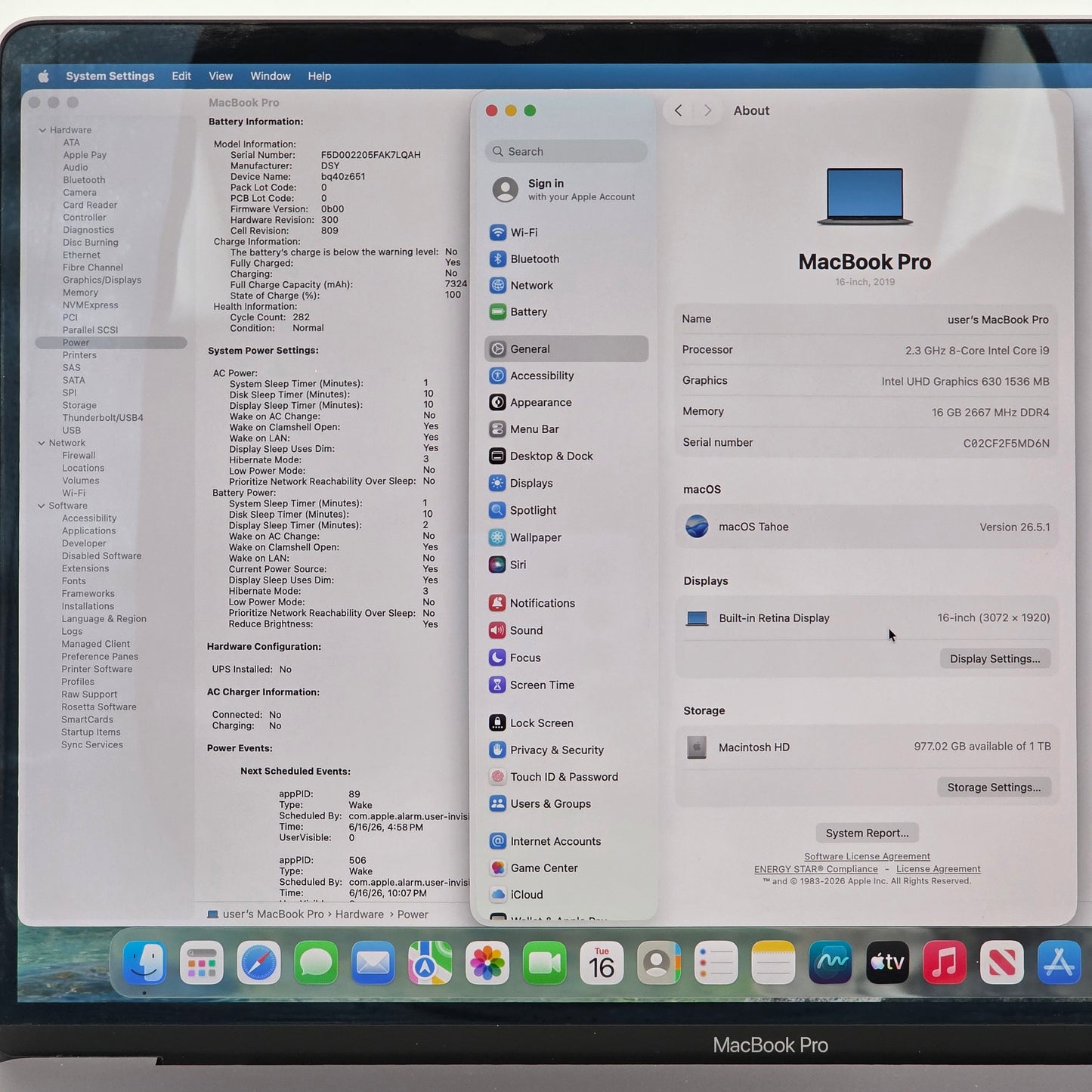Open Apple TV app in Dock

(887, 963)
